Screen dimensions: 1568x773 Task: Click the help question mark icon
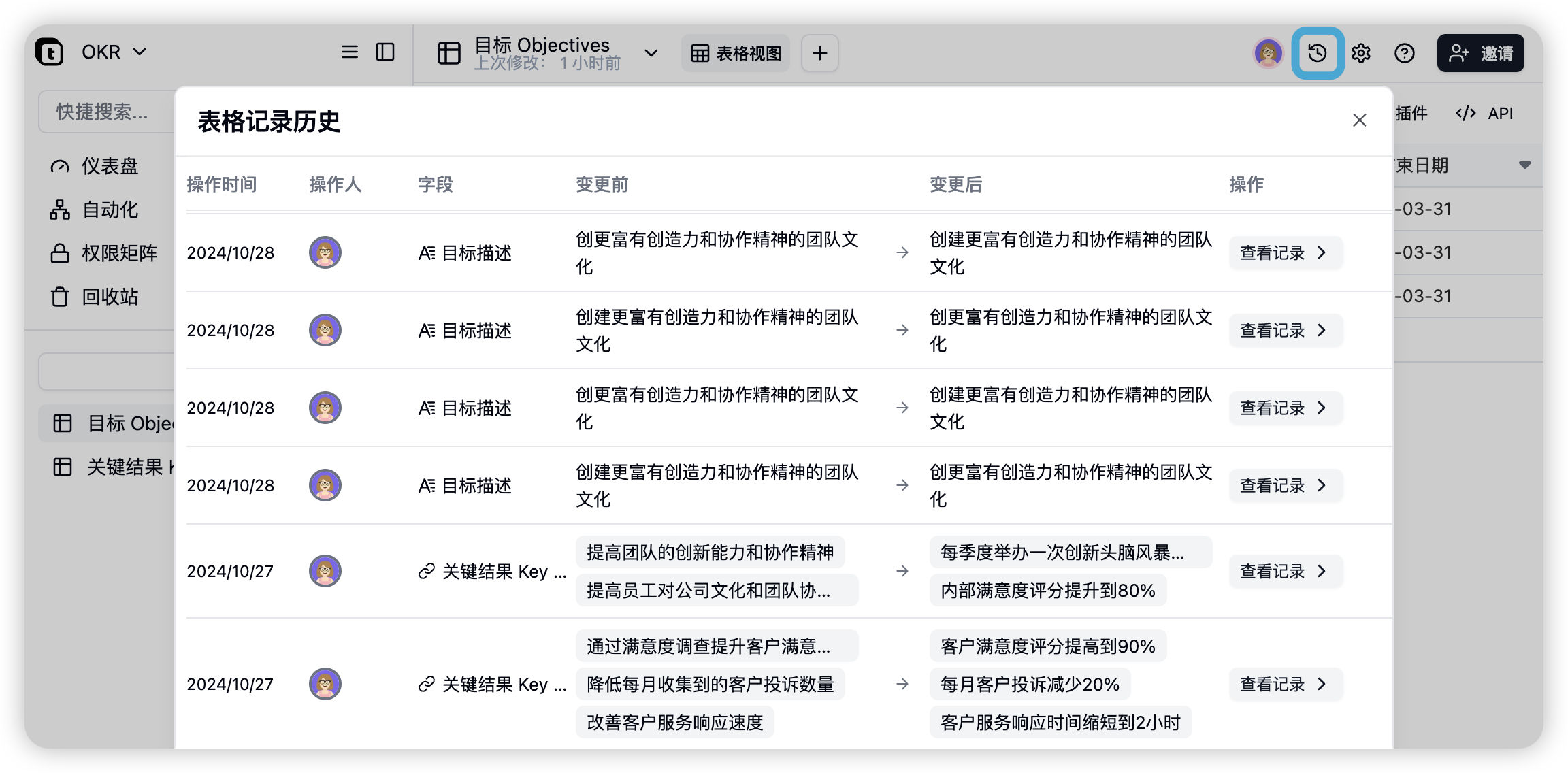(x=1404, y=53)
